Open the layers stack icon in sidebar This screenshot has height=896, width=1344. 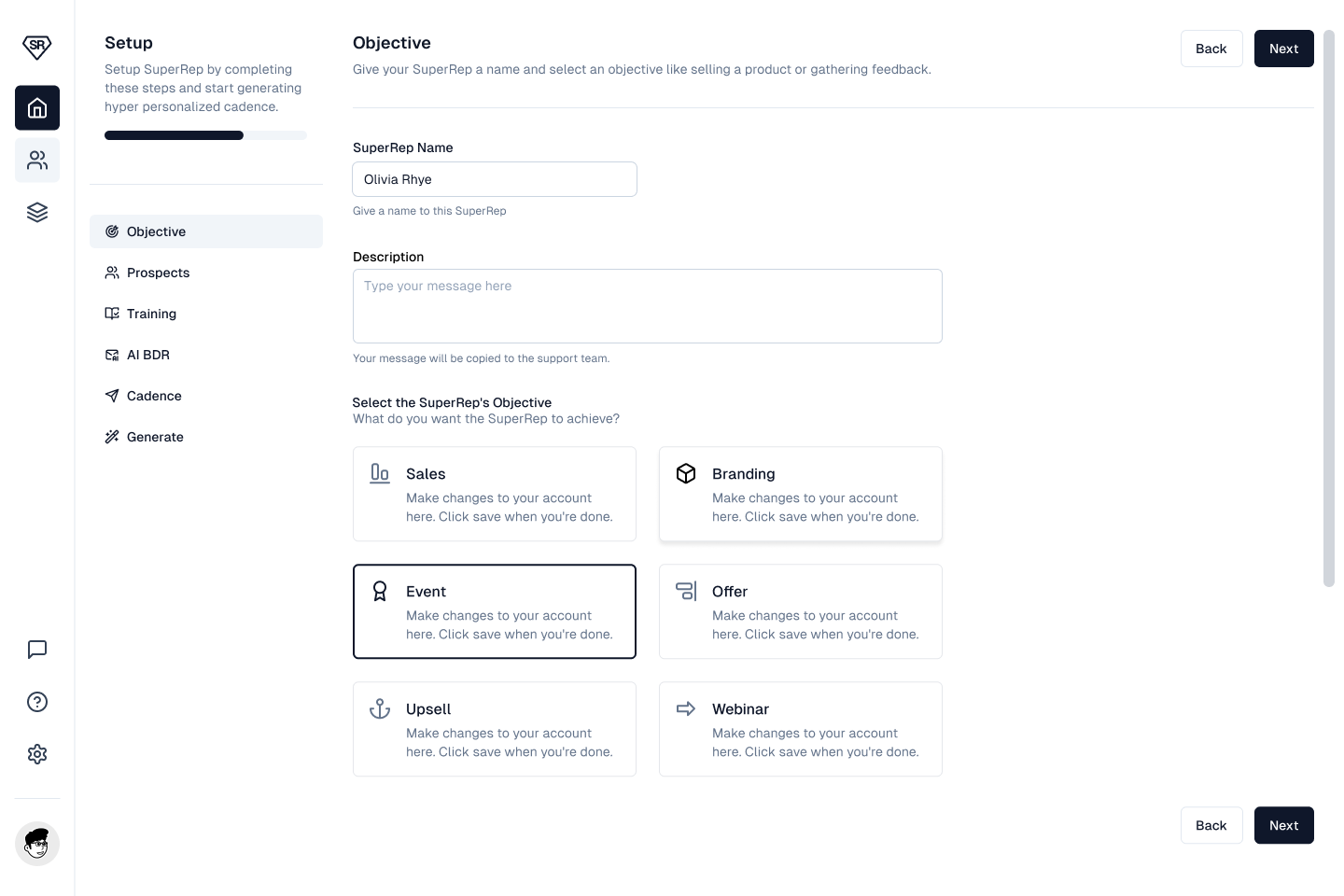37,213
